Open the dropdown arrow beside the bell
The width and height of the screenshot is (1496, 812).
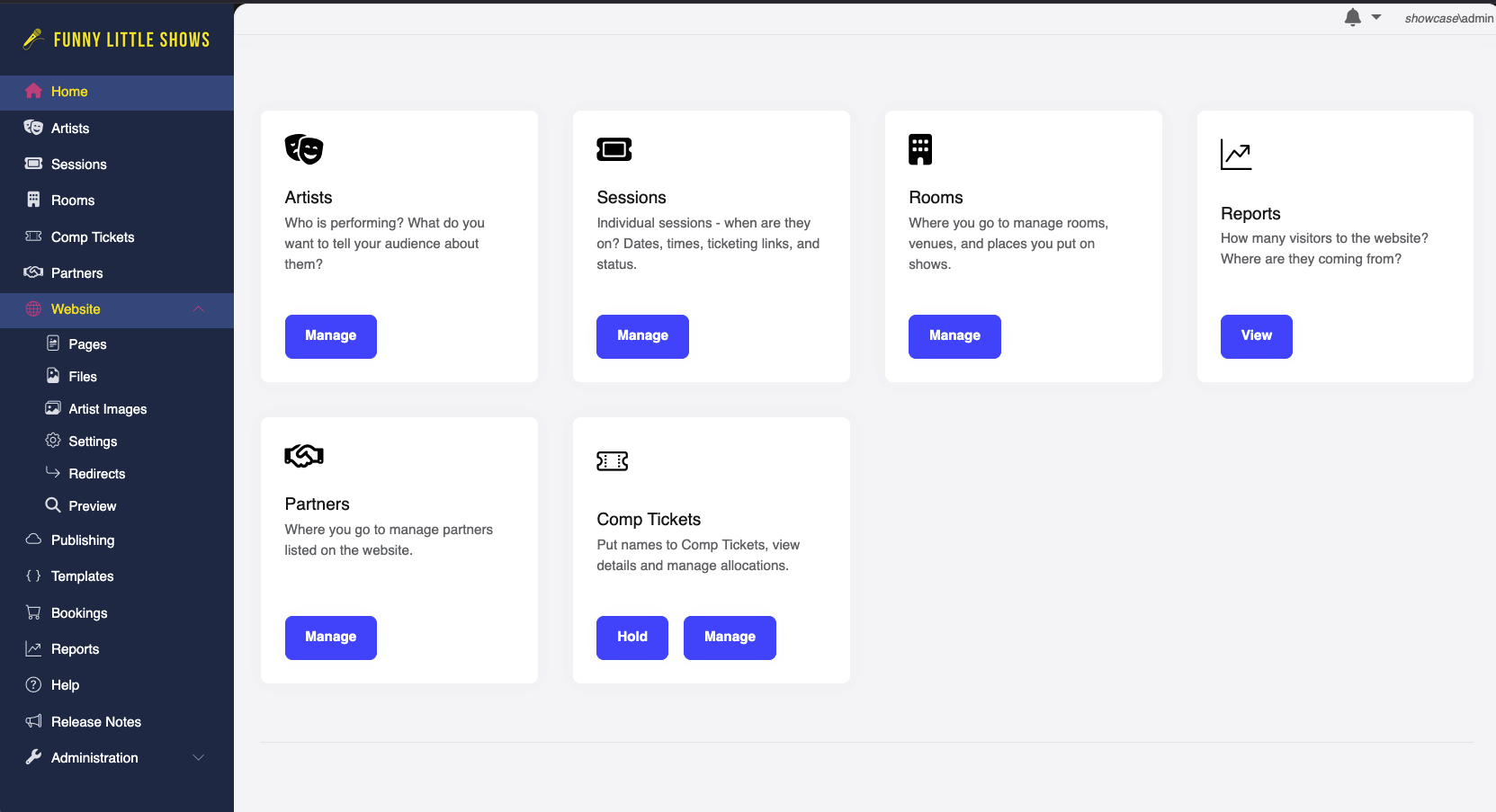(x=1376, y=17)
